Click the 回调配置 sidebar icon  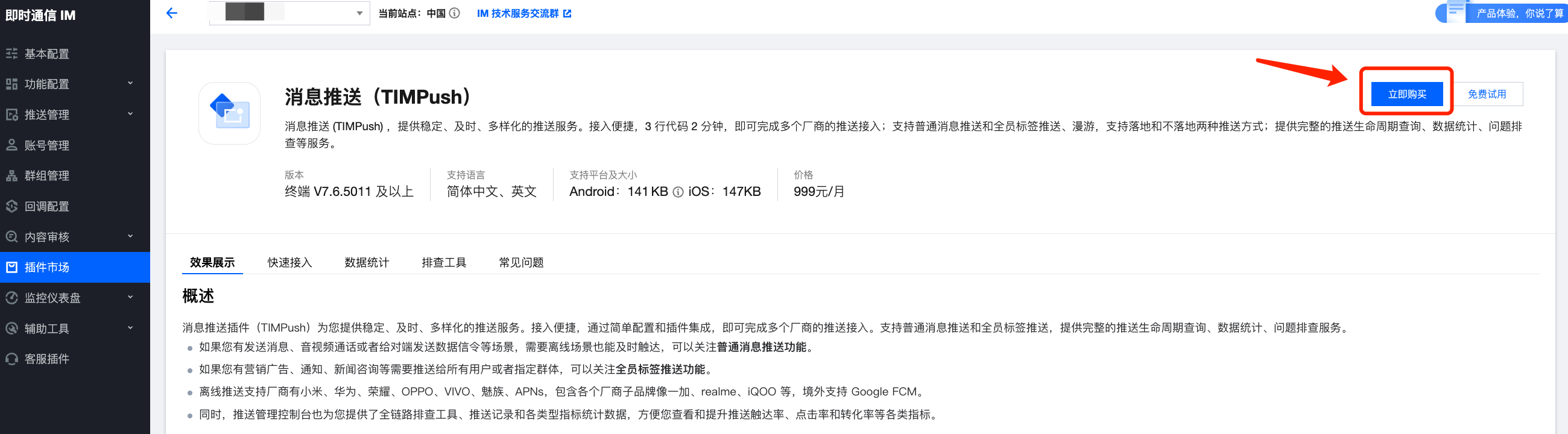coord(11,206)
